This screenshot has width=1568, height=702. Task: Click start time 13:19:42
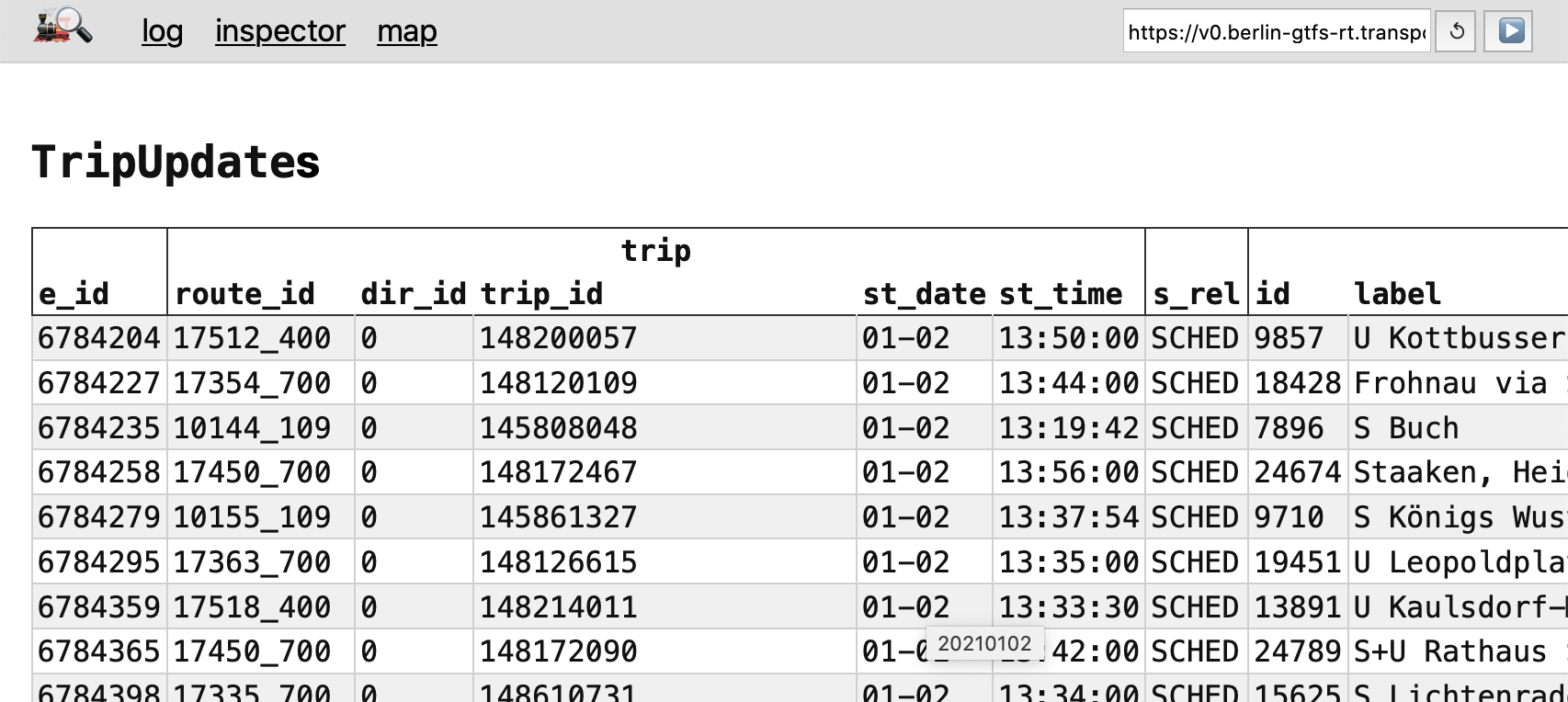coord(1069,428)
